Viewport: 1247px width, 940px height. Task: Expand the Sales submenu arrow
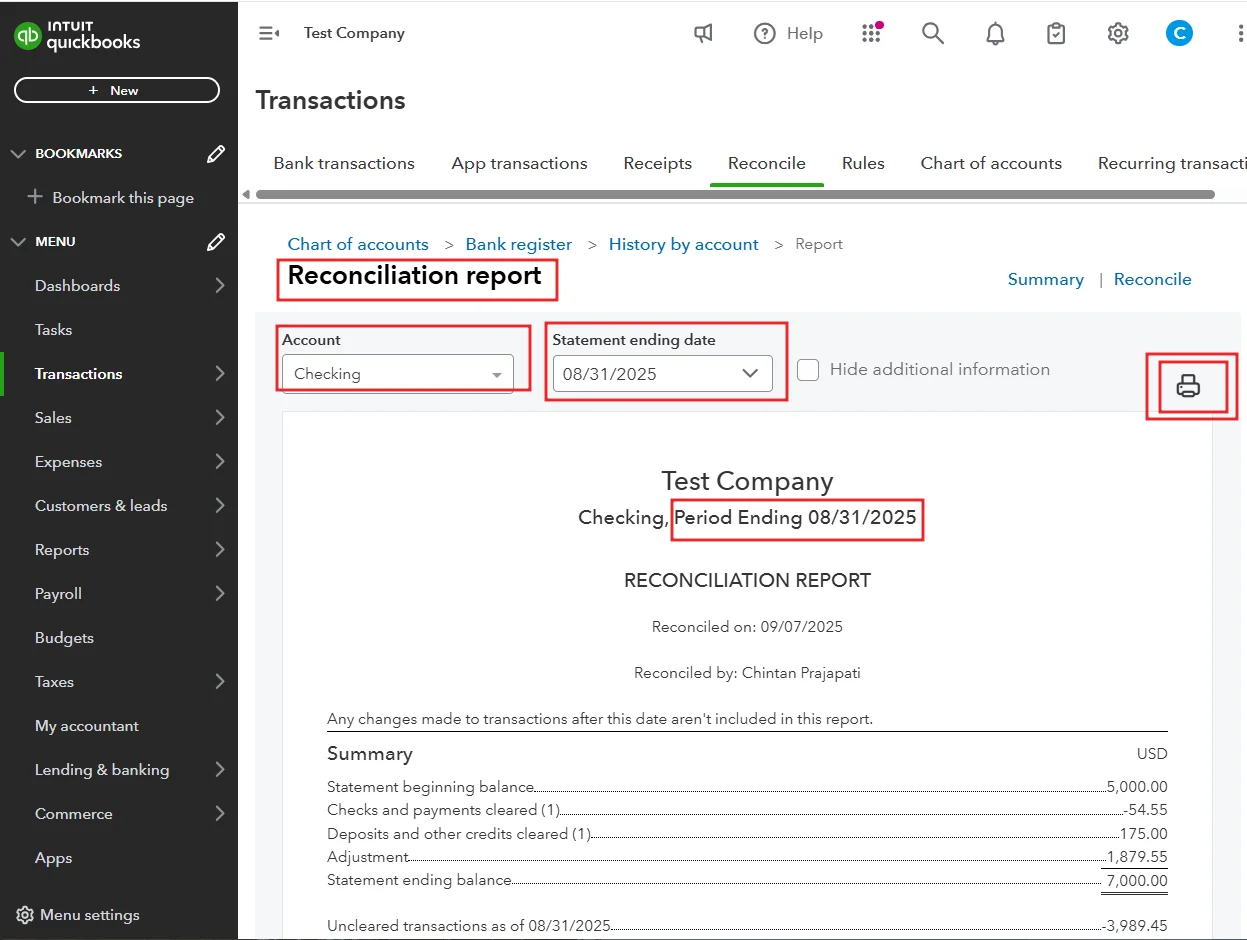tap(219, 418)
